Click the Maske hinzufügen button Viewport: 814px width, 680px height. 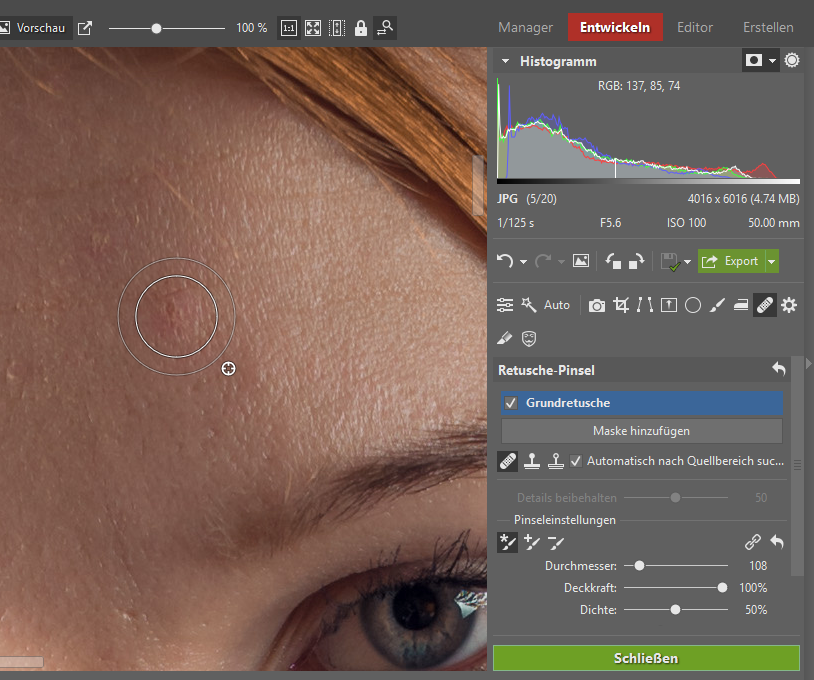642,431
